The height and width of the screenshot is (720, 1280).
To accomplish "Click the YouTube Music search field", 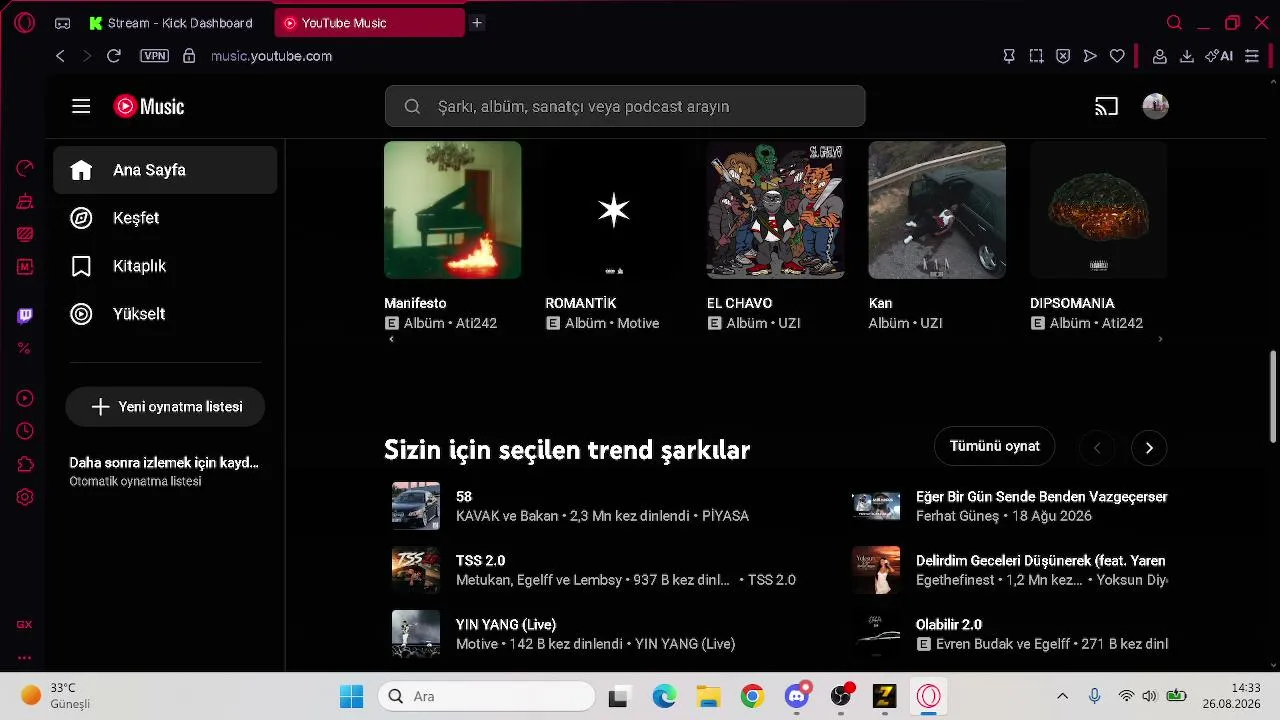I will tap(625, 106).
